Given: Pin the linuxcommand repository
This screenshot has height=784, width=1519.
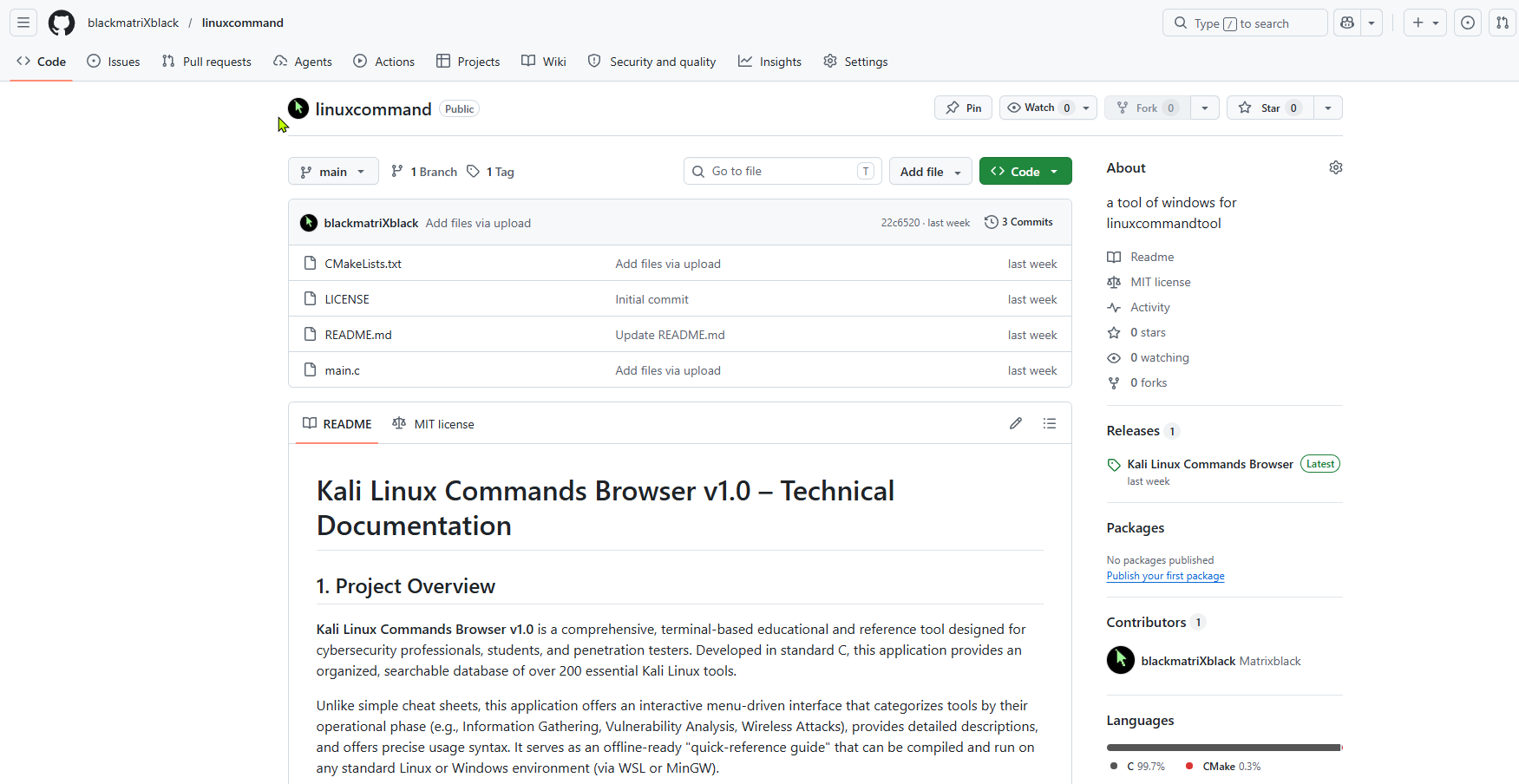Looking at the screenshot, I should [x=964, y=108].
